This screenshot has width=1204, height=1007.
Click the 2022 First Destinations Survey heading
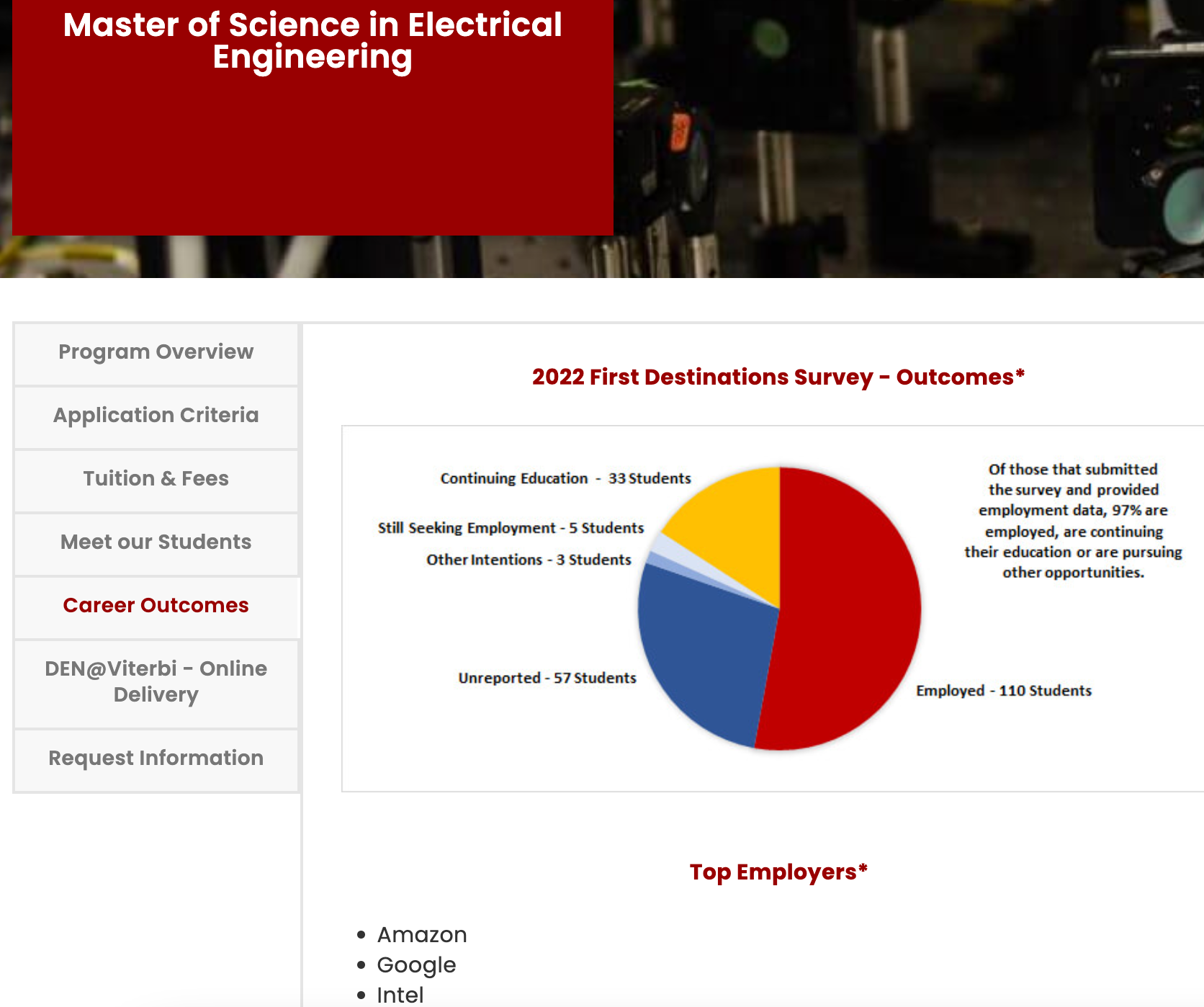click(x=778, y=377)
